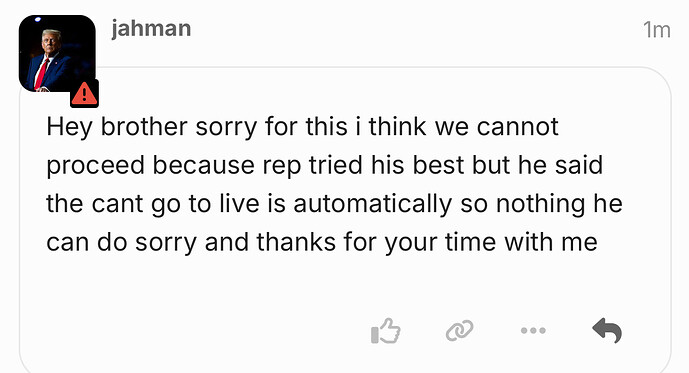
Task: Open the three-dot more actions menu
Action: coord(533,330)
